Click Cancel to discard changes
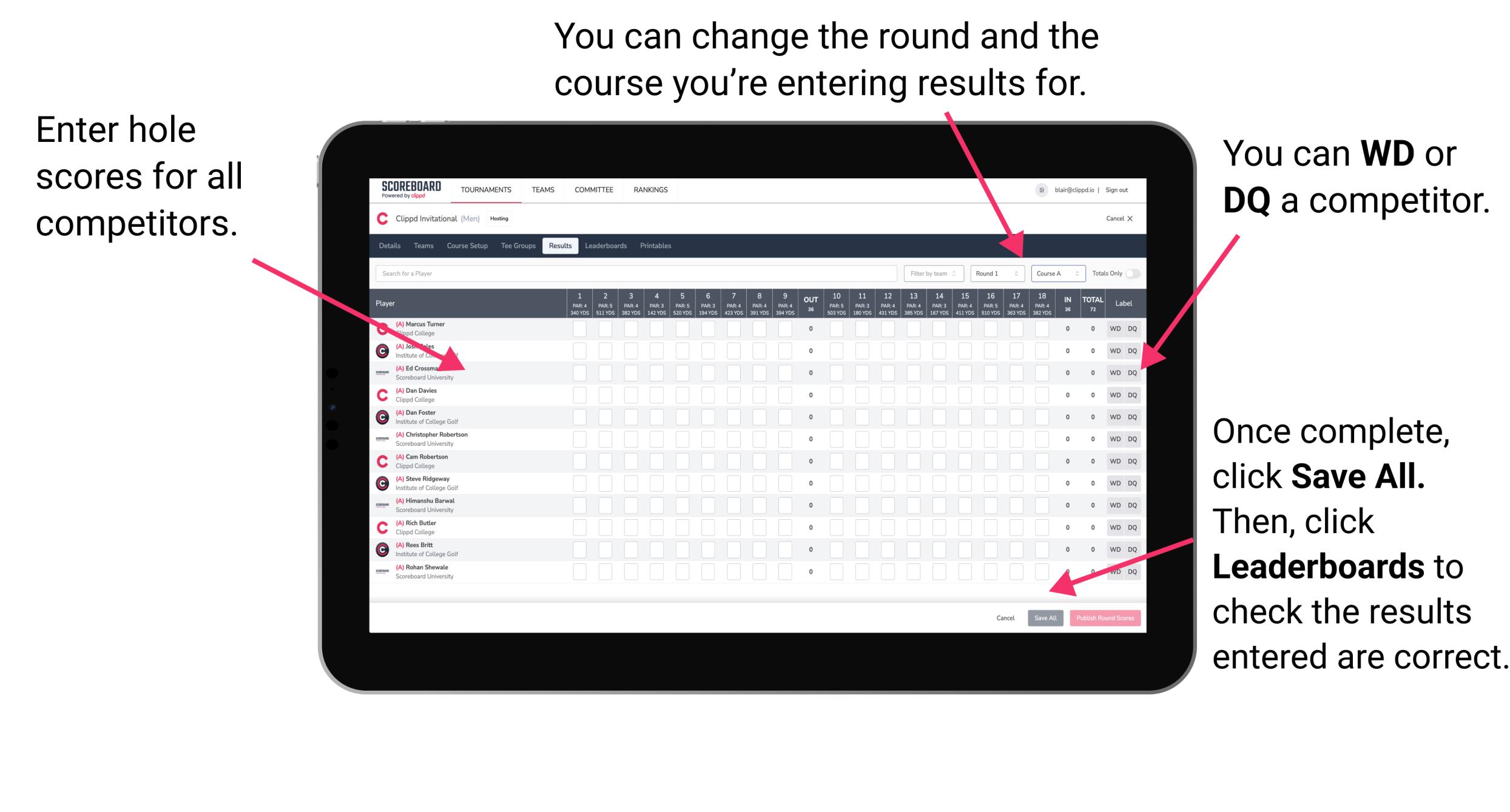 [x=1005, y=618]
